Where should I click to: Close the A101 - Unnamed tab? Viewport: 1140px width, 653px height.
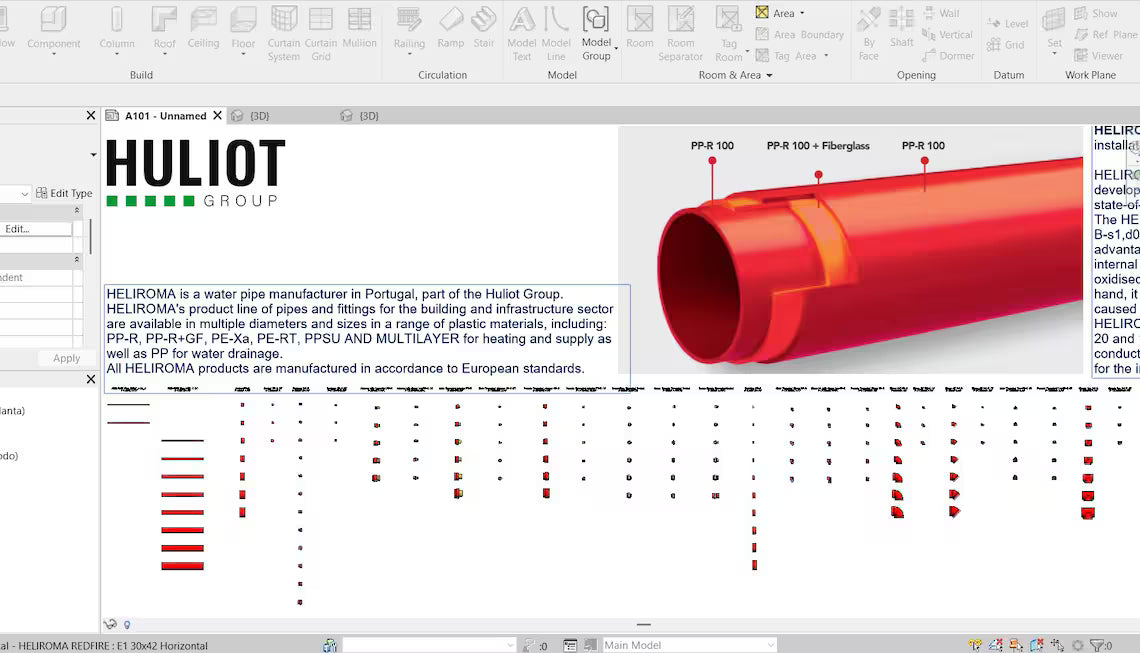217,116
